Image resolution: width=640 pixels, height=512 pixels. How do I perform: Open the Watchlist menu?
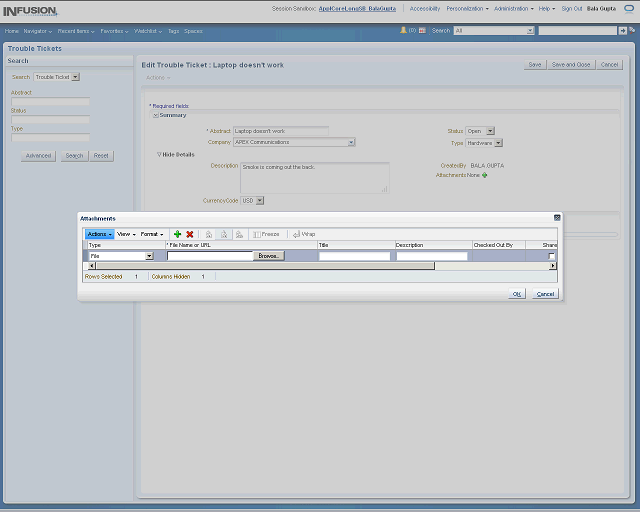[x=148, y=31]
